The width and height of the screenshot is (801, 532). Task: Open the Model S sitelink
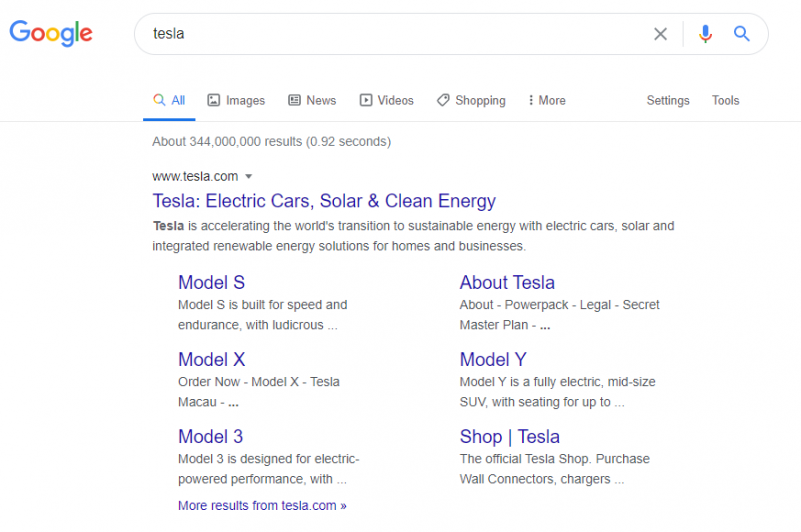pyautogui.click(x=211, y=283)
